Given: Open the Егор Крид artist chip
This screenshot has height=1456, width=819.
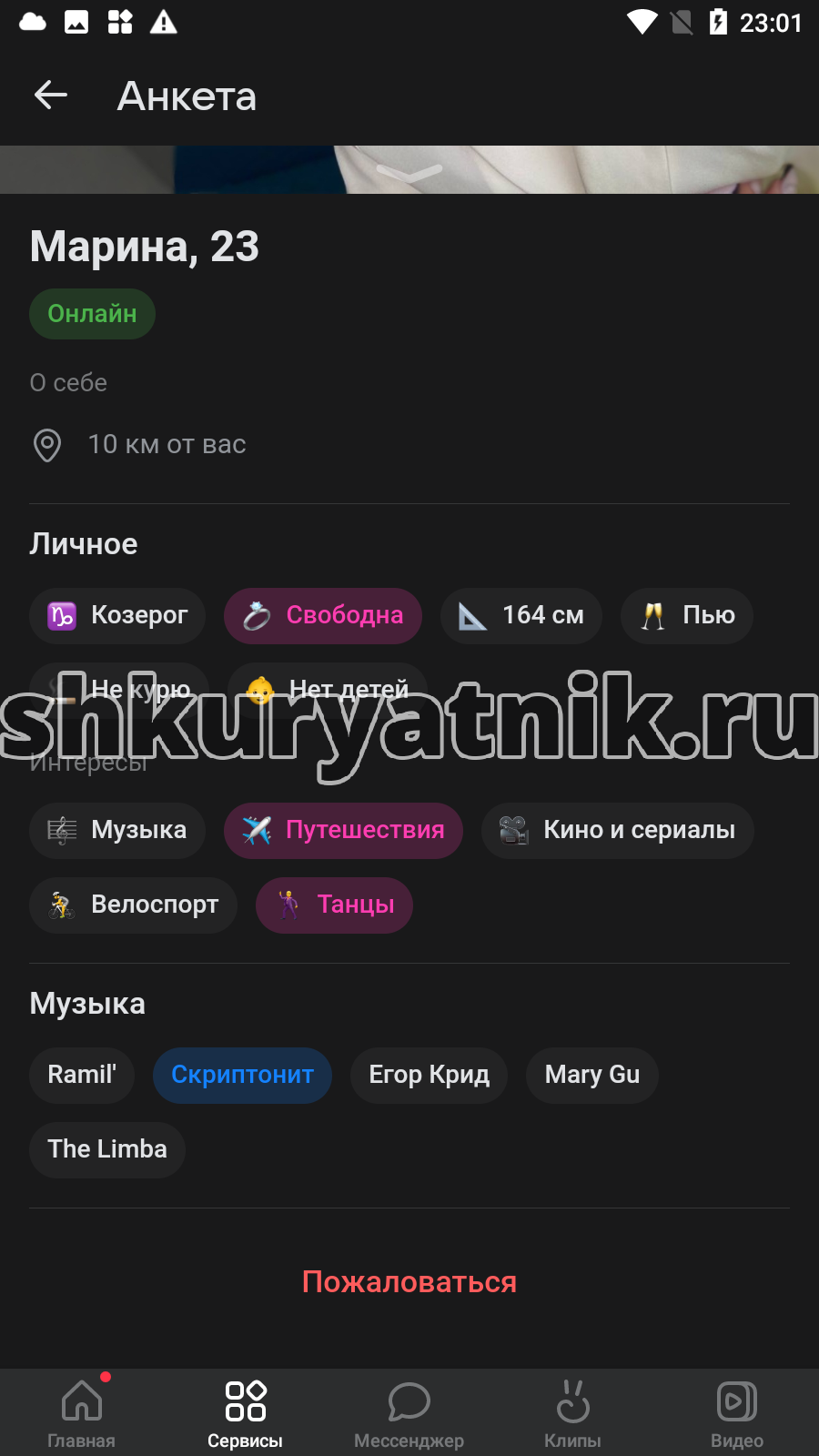Looking at the screenshot, I should [x=429, y=1076].
